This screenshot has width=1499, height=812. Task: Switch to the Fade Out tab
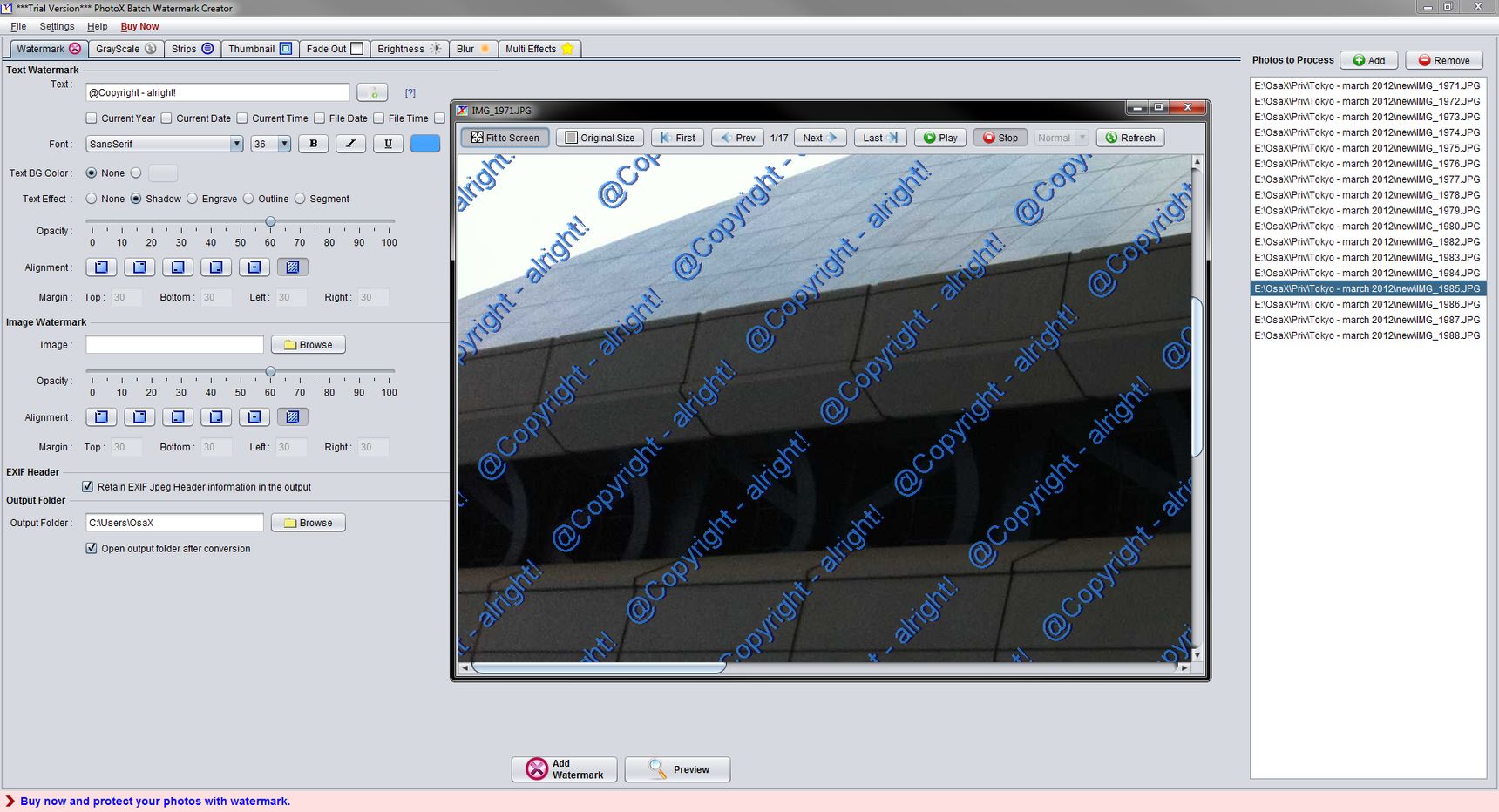[335, 49]
